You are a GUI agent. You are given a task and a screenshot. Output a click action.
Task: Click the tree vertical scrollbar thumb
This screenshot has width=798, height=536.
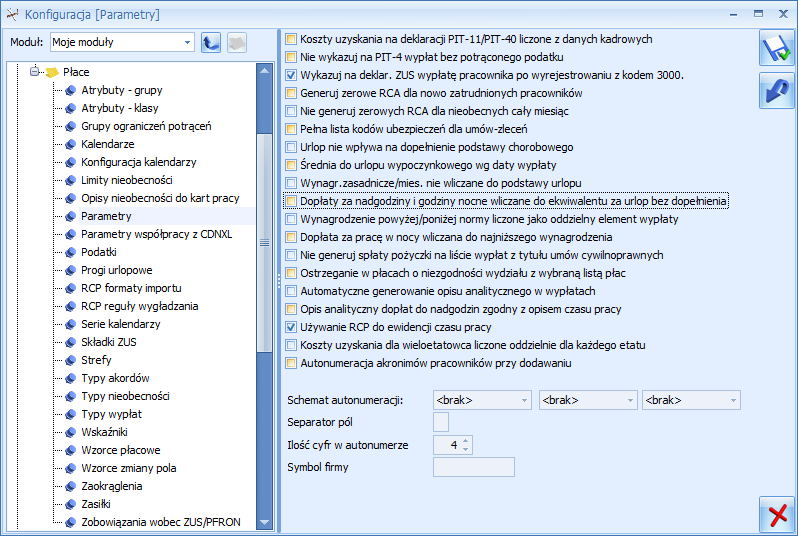click(x=264, y=243)
